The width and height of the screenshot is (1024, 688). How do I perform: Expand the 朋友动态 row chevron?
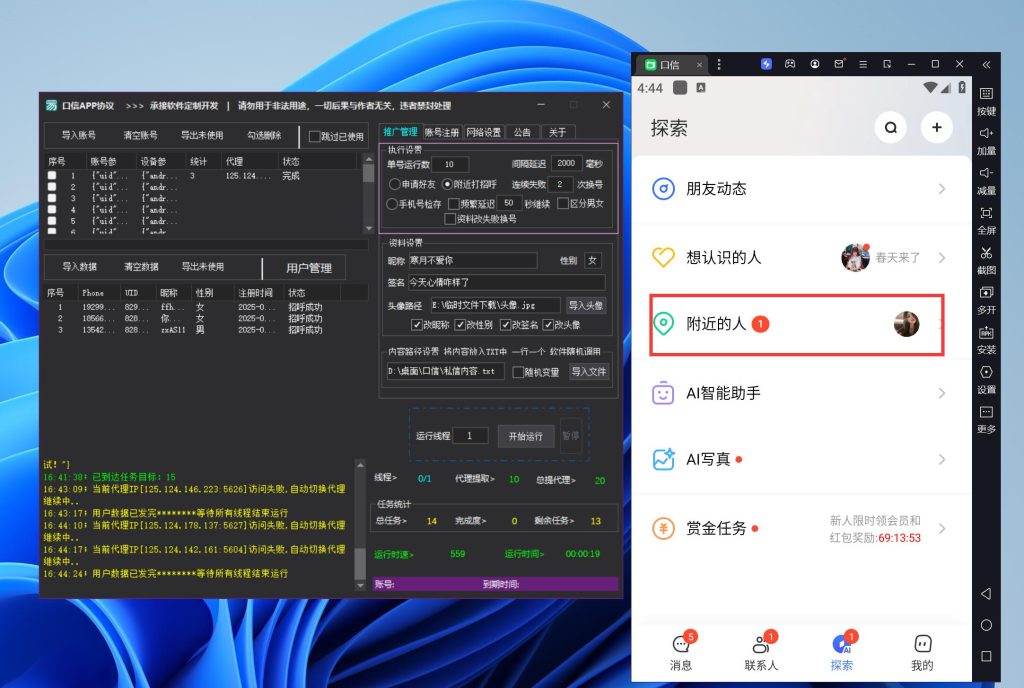pyautogui.click(x=942, y=189)
